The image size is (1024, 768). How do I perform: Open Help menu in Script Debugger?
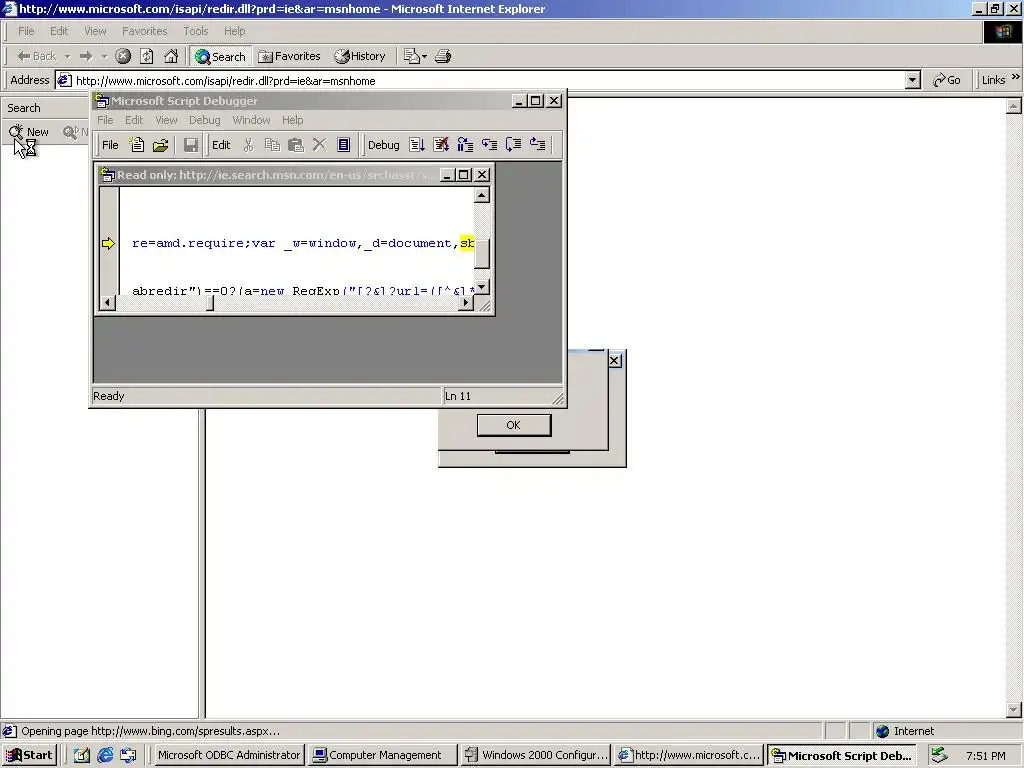[293, 120]
